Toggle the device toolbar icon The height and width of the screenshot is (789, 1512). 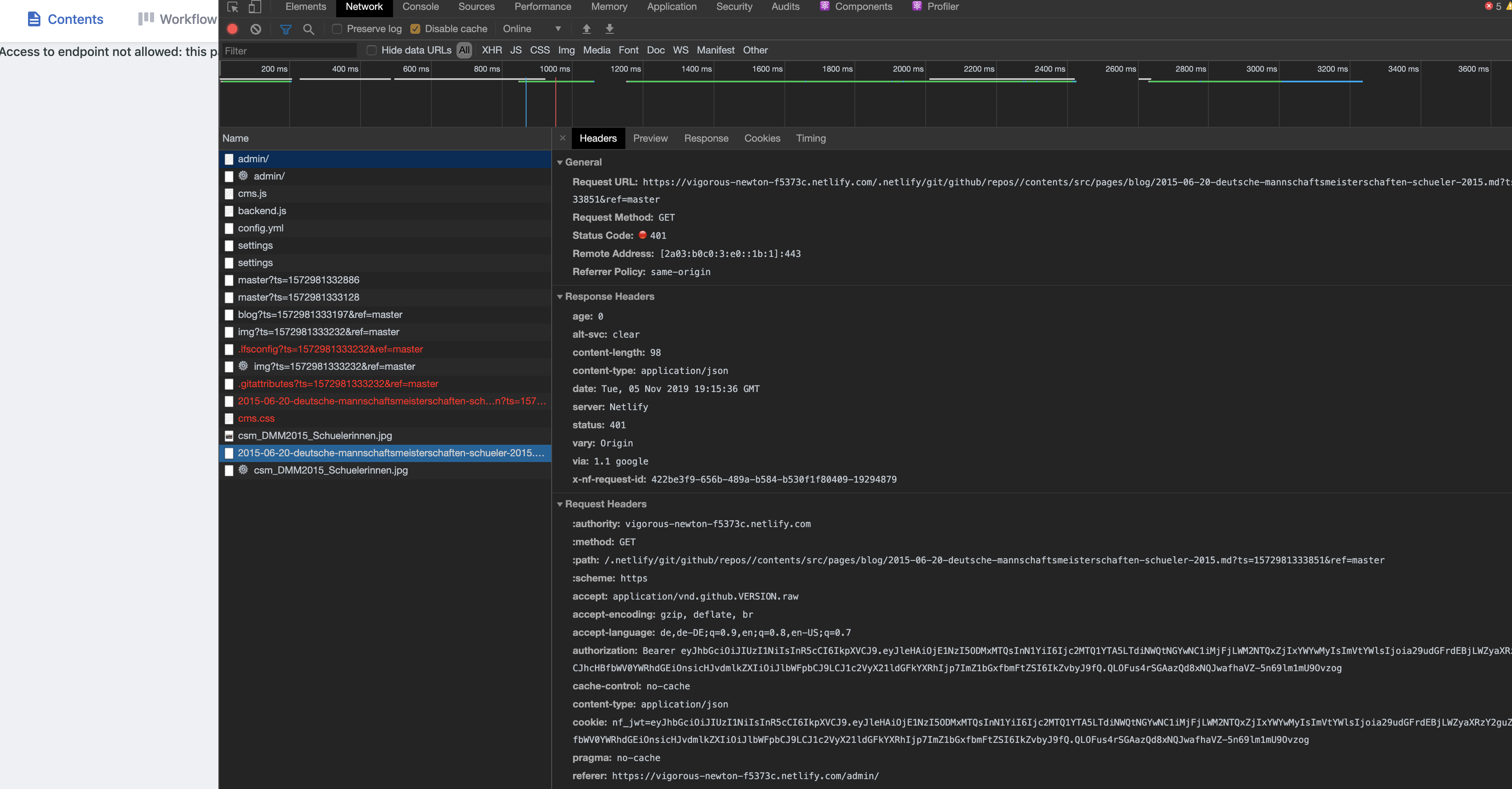254,7
